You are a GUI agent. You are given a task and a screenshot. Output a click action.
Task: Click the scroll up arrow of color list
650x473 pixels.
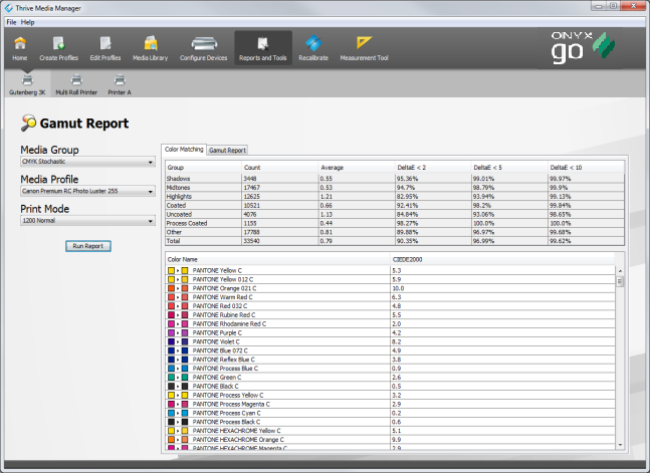click(x=620, y=271)
